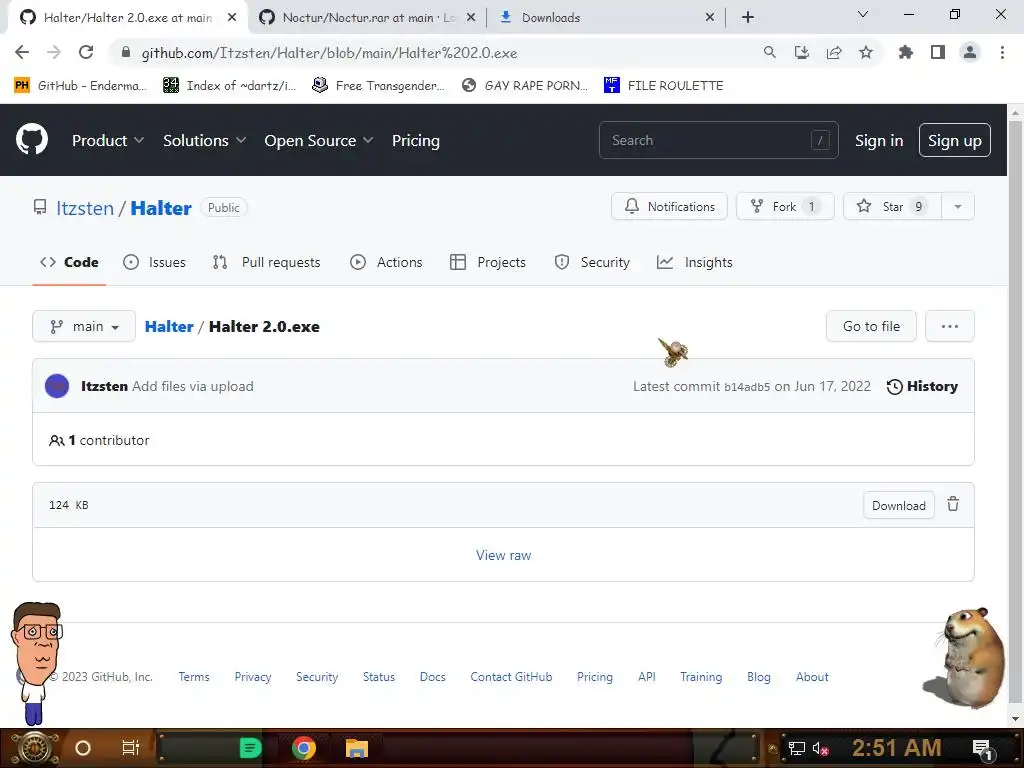This screenshot has height=768, width=1024.
Task: Click the View raw link
Action: click(x=504, y=555)
